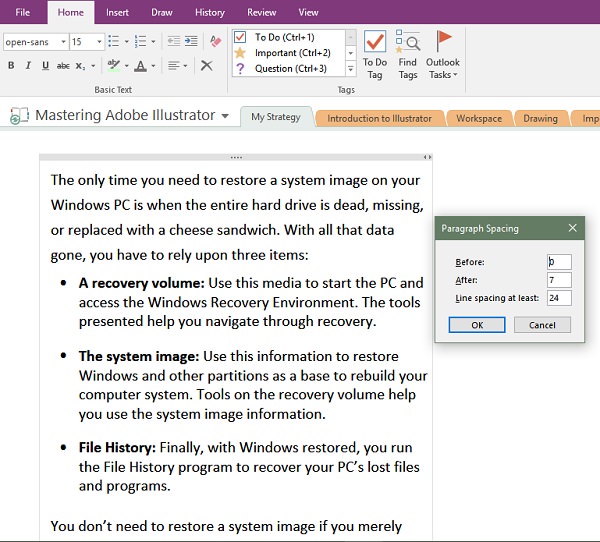Apply Important (Ctrl+2) tag
This screenshot has width=600, height=542.
289,53
